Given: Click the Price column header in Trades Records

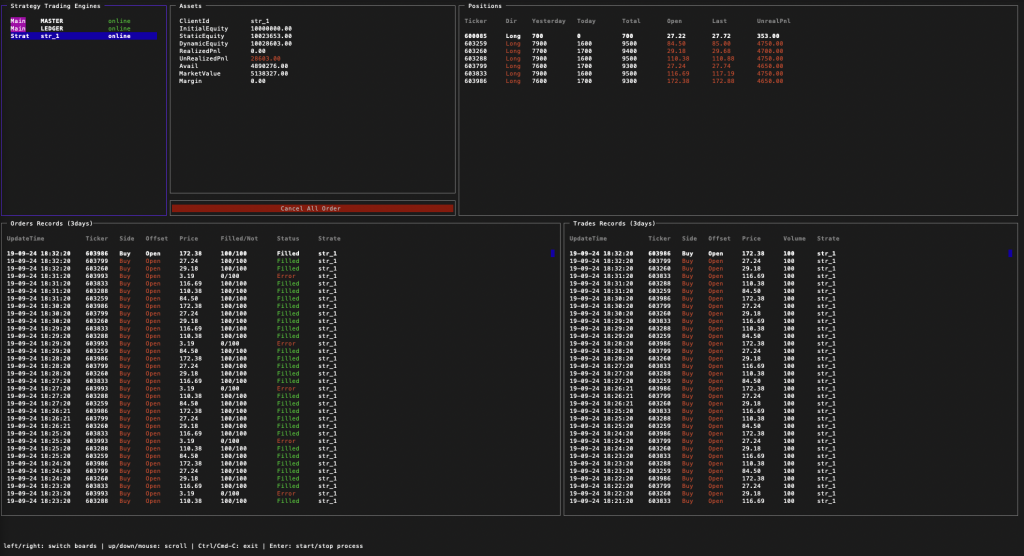Looking at the screenshot, I should [x=751, y=238].
